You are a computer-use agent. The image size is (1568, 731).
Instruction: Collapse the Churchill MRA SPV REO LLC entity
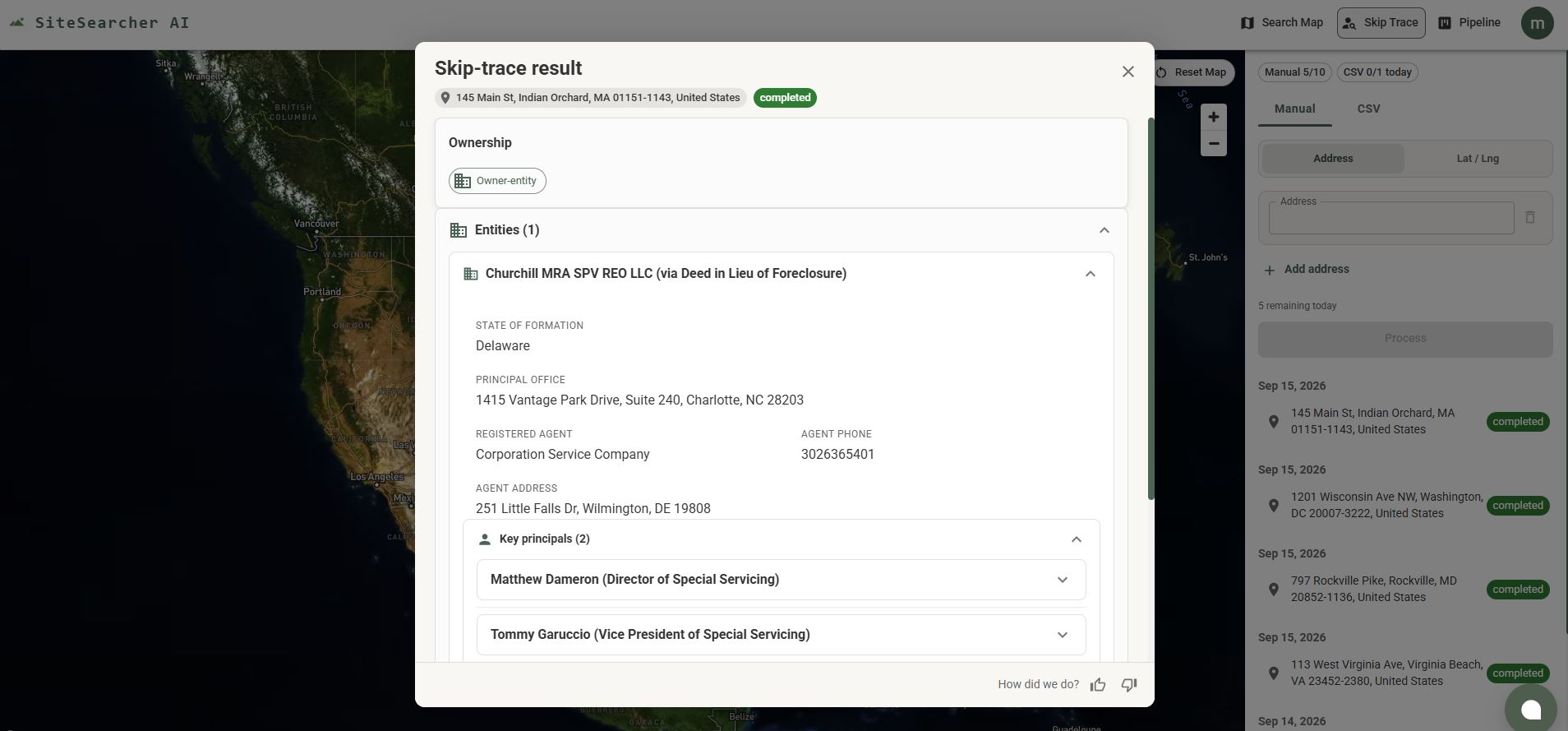(1090, 274)
